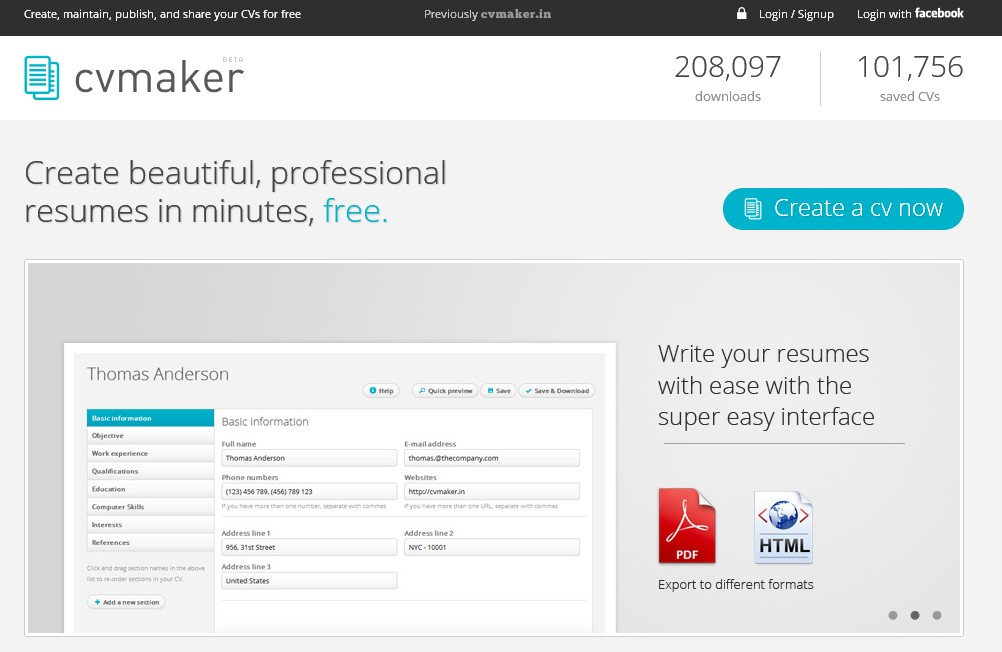Select the last carousel slide dot

coord(937,615)
